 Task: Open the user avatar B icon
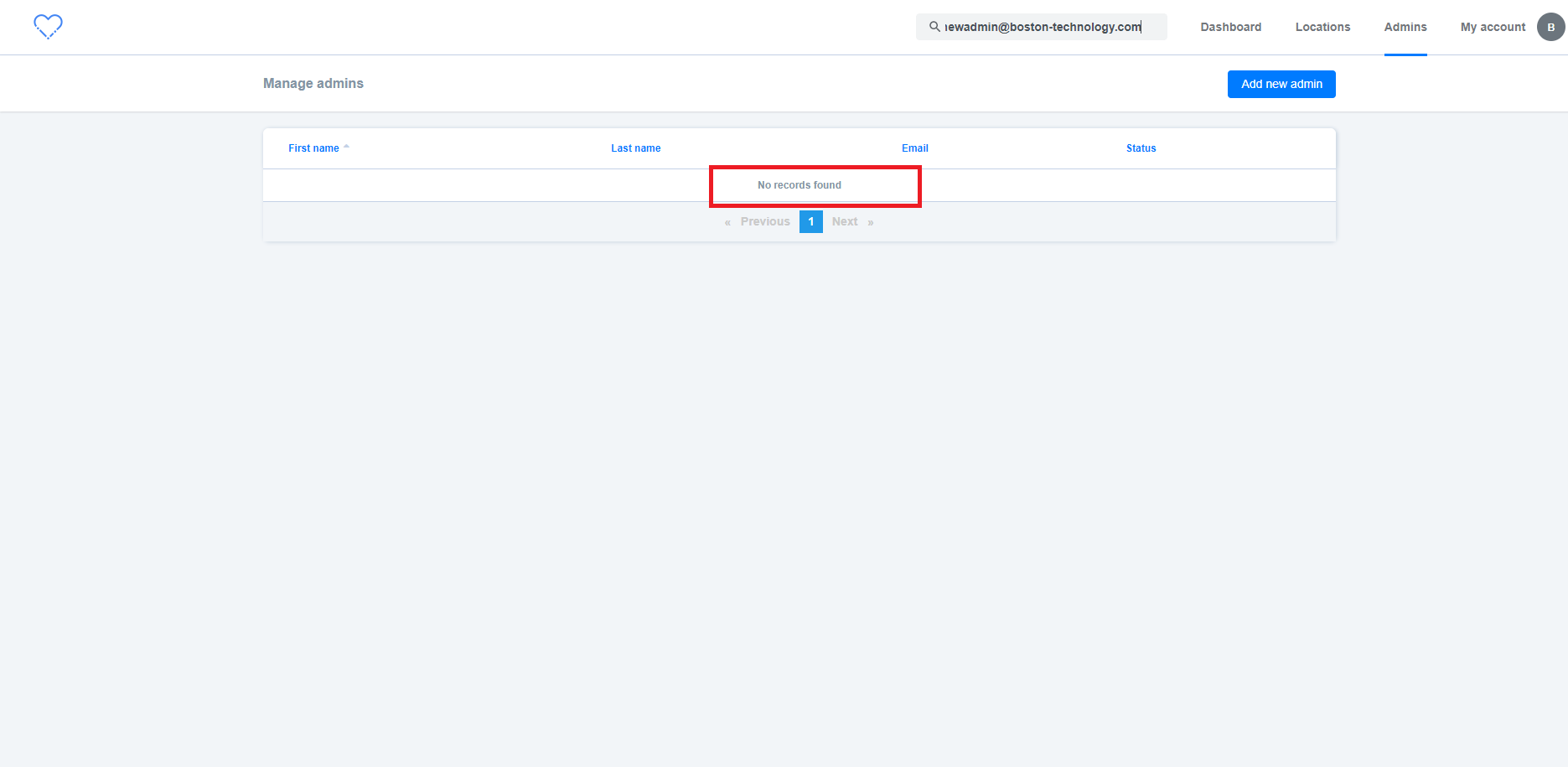point(1550,27)
